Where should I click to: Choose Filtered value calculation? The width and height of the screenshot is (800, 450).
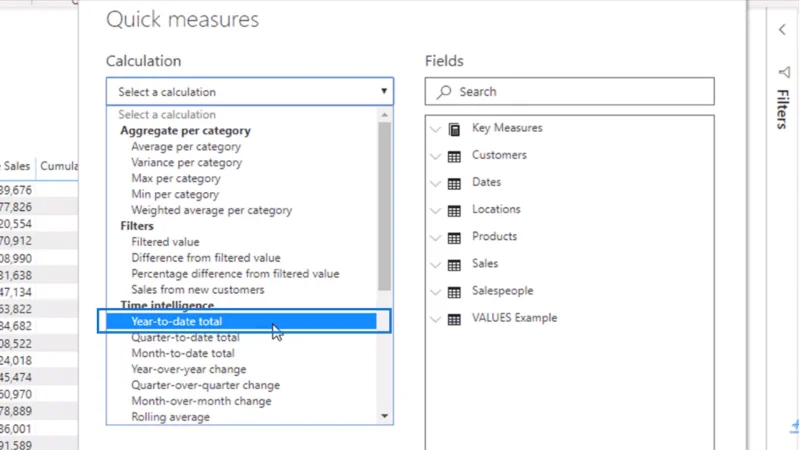click(165, 242)
